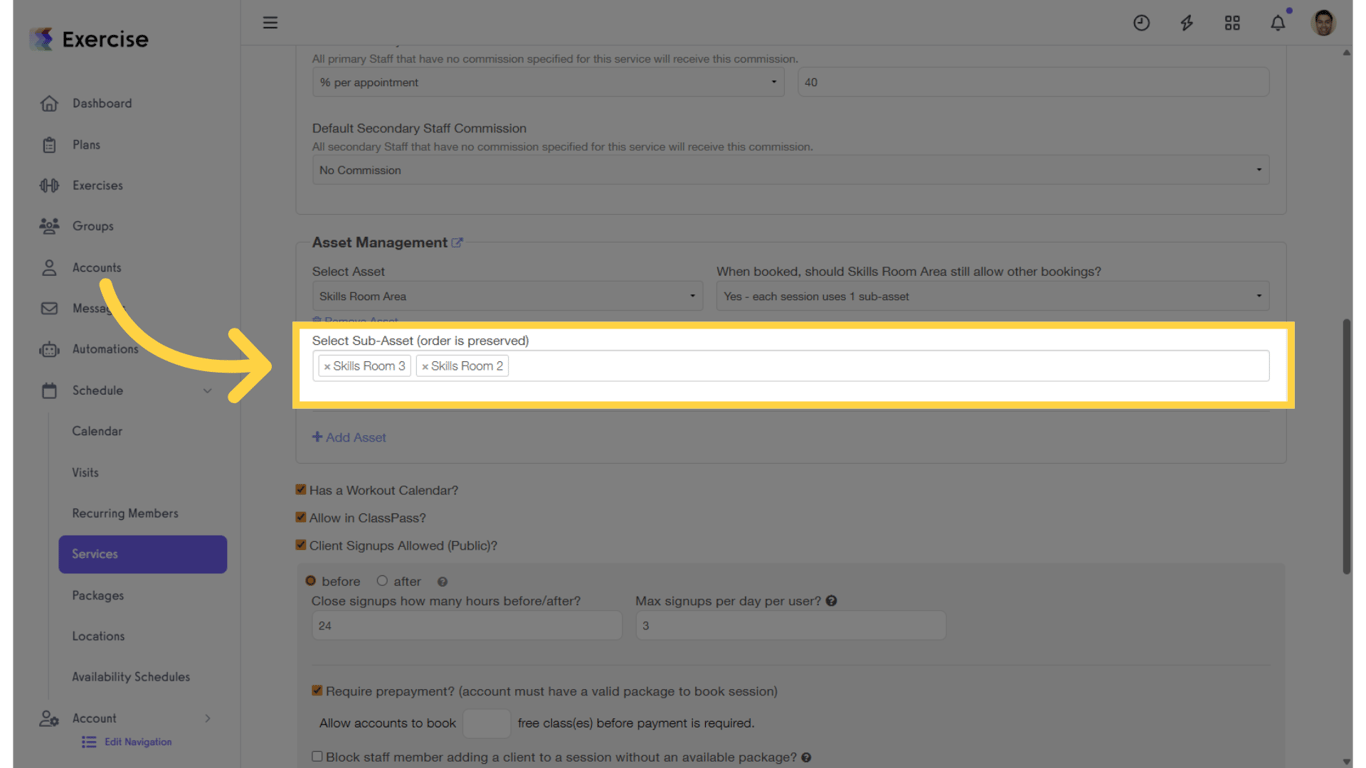The width and height of the screenshot is (1366, 768).
Task: Open the apps grid icon in the header
Action: click(x=1232, y=22)
